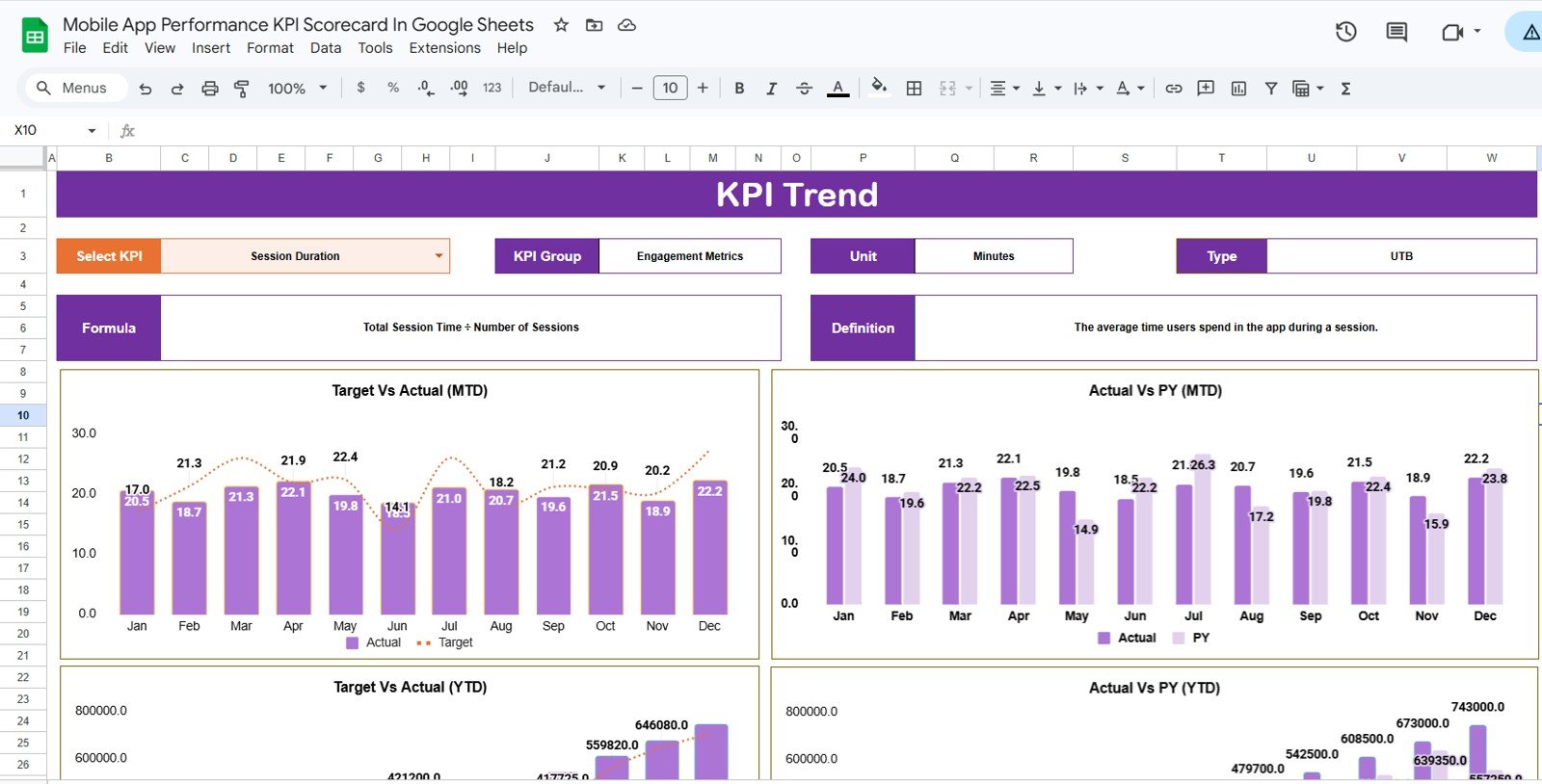1542x784 pixels.
Task: Open the Format menu
Action: click(270, 48)
